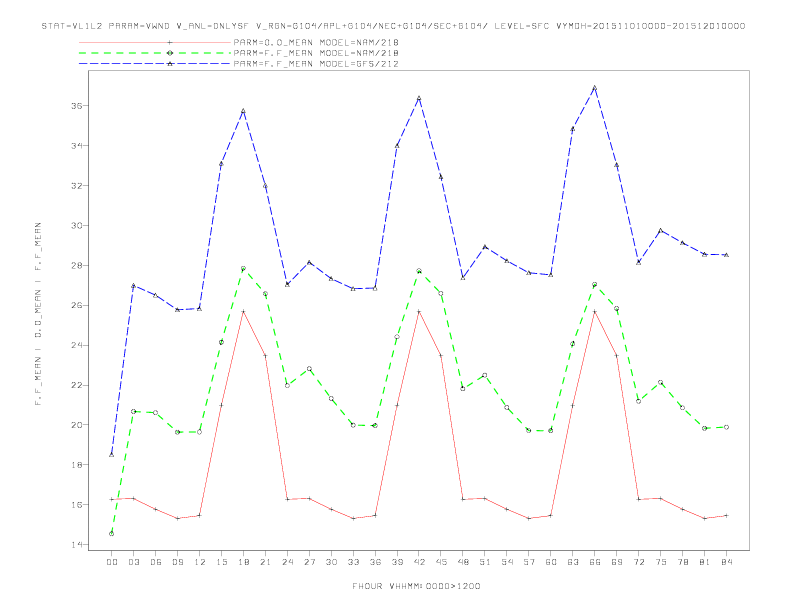Click x-axis tick label 33
792x612 pixels.
[353, 562]
